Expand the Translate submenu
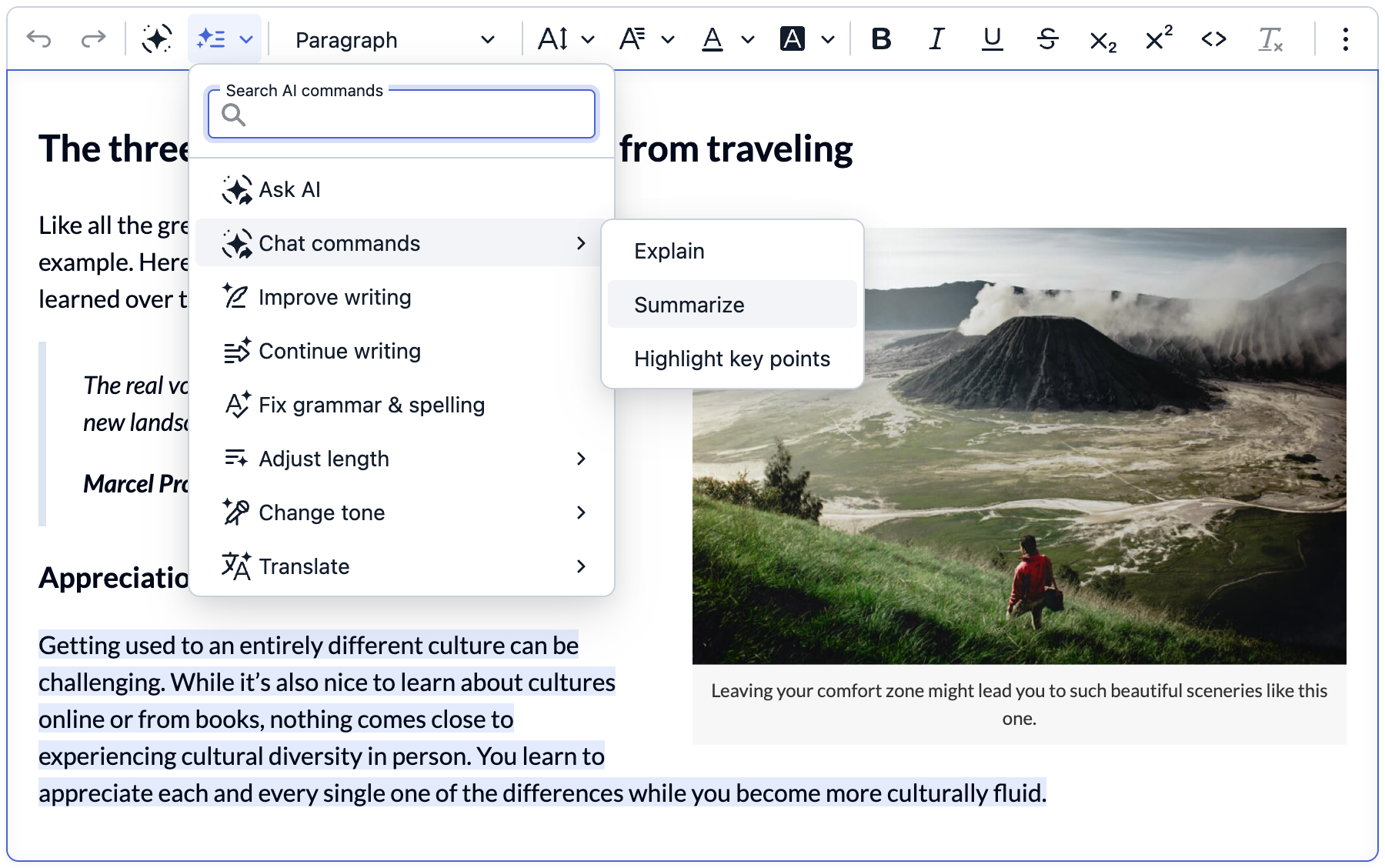Screen dimensions: 1385x868 [x=402, y=566]
